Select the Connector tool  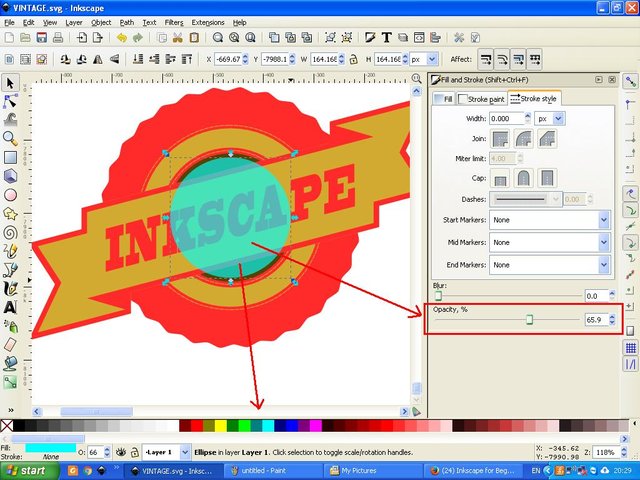click(x=10, y=382)
